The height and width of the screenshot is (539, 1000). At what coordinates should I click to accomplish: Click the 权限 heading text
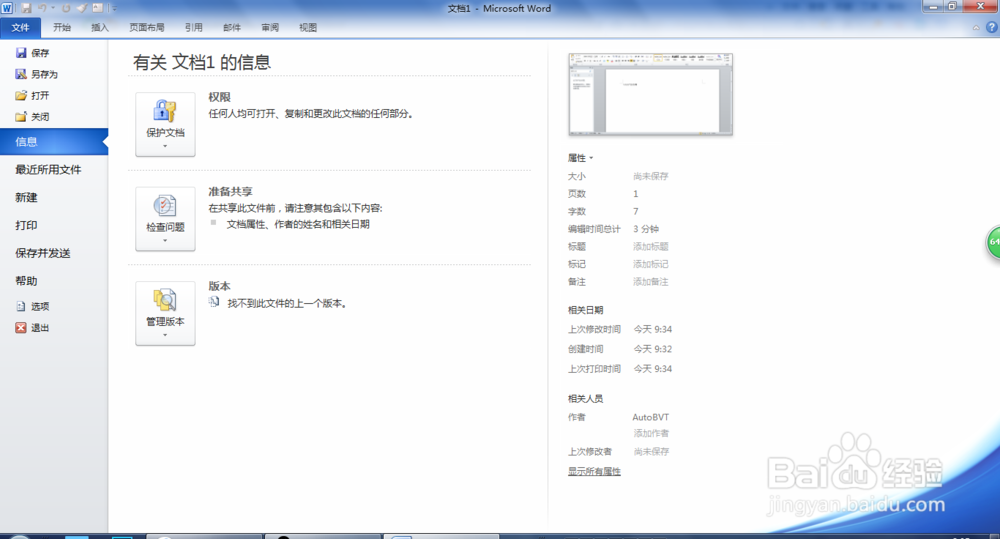pyautogui.click(x=219, y=97)
